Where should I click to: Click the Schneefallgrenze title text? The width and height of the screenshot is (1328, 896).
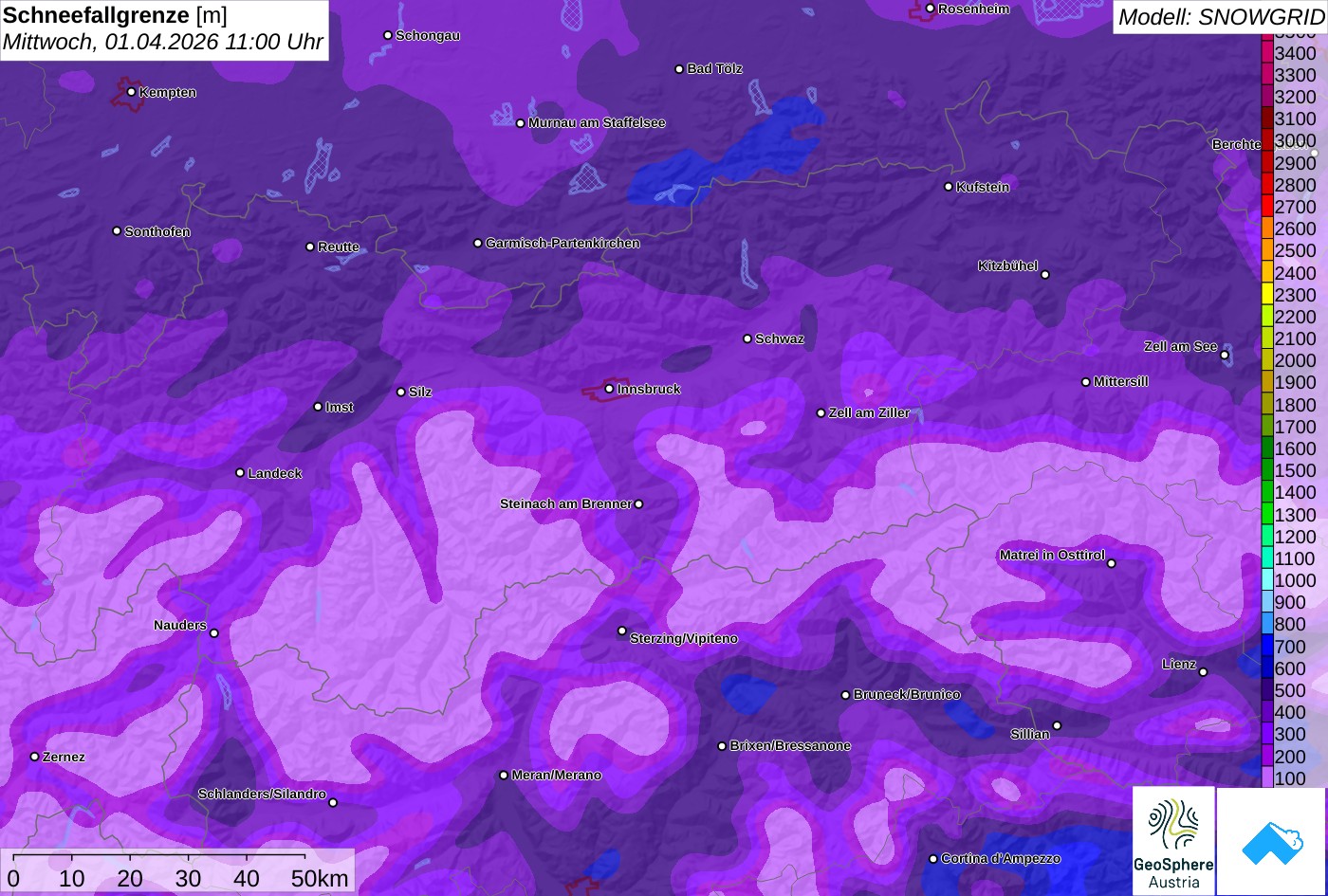click(x=96, y=16)
